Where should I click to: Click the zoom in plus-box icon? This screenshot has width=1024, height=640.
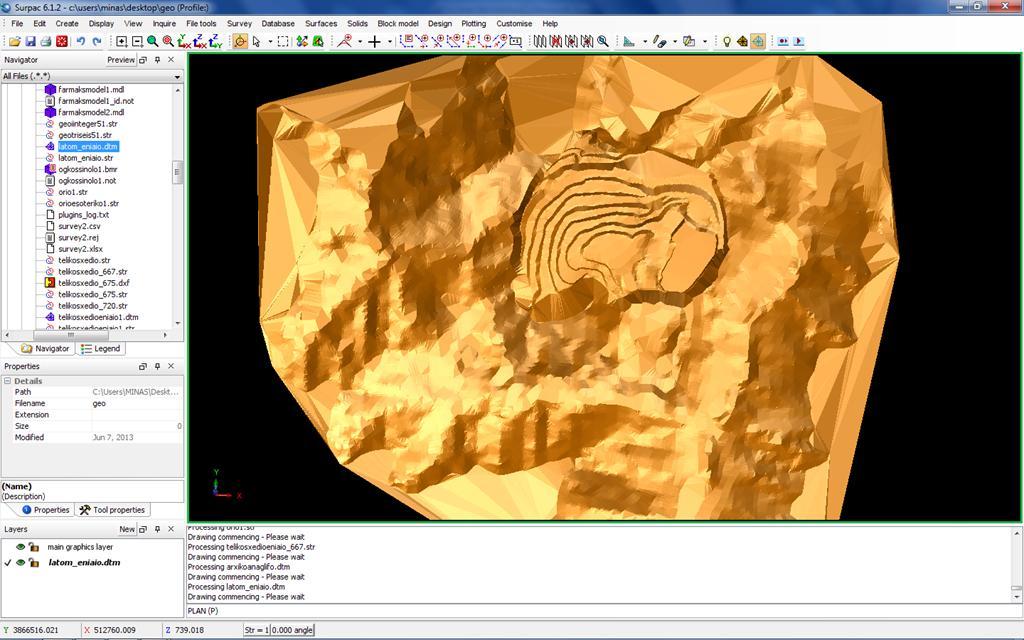pyautogui.click(x=121, y=41)
